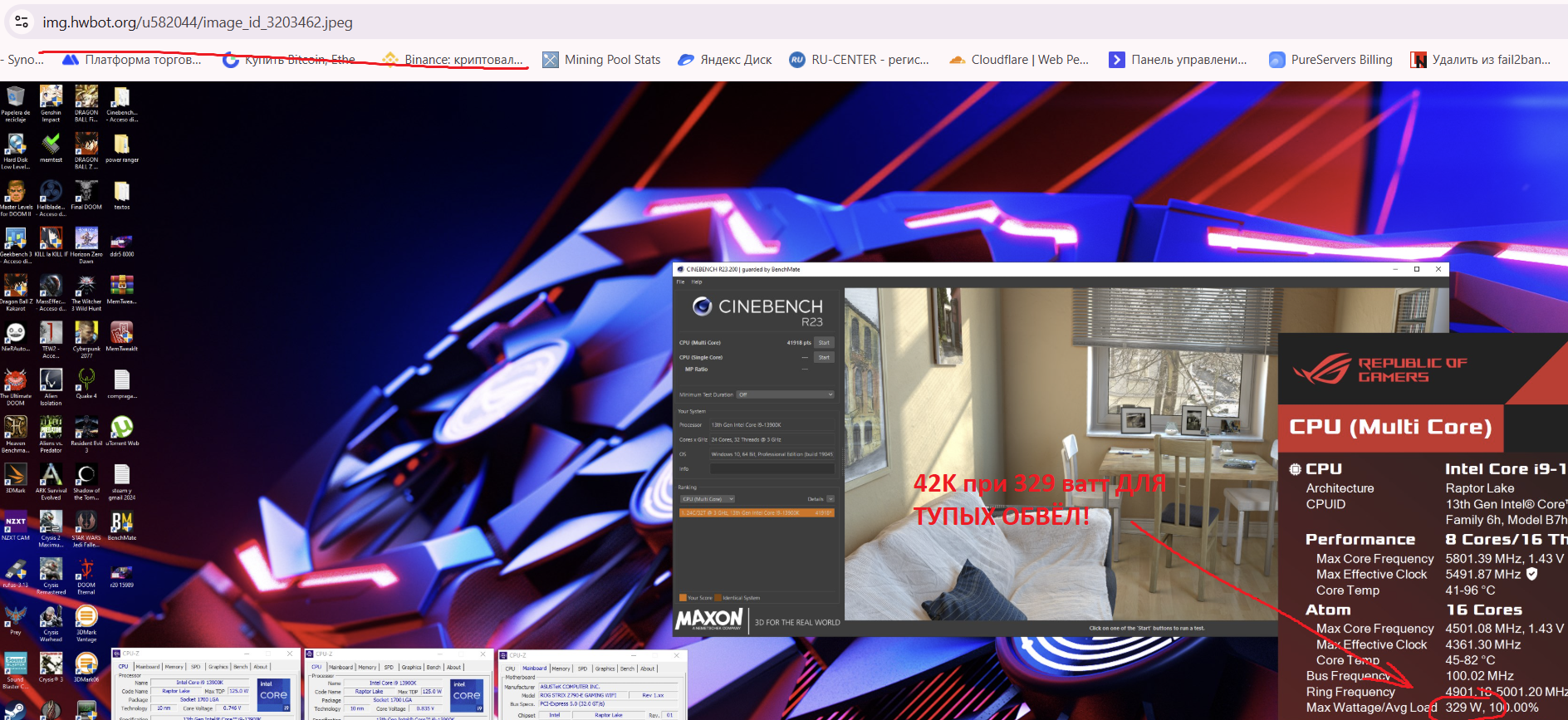1568x720 pixels.
Task: Open Bench tab in CPU-Z Motherboard window
Action: pyautogui.click(x=627, y=669)
